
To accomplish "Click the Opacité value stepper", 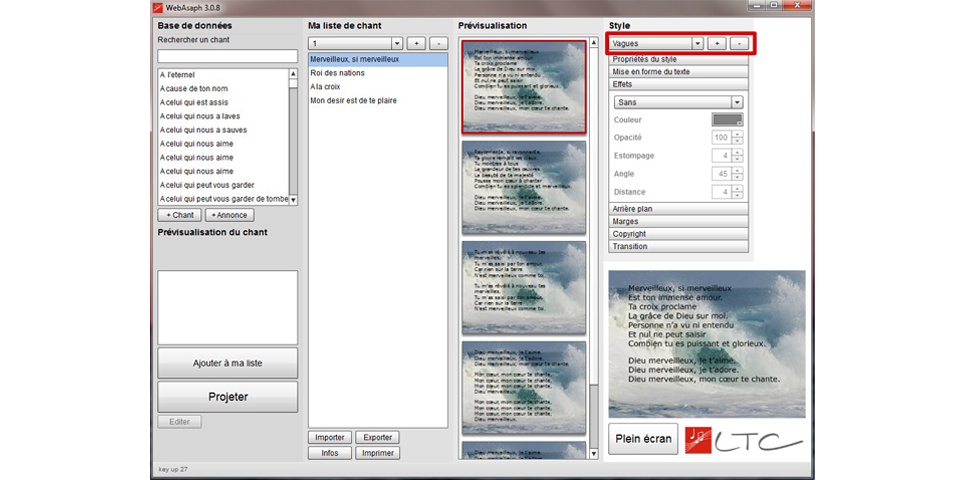I will 737,138.
